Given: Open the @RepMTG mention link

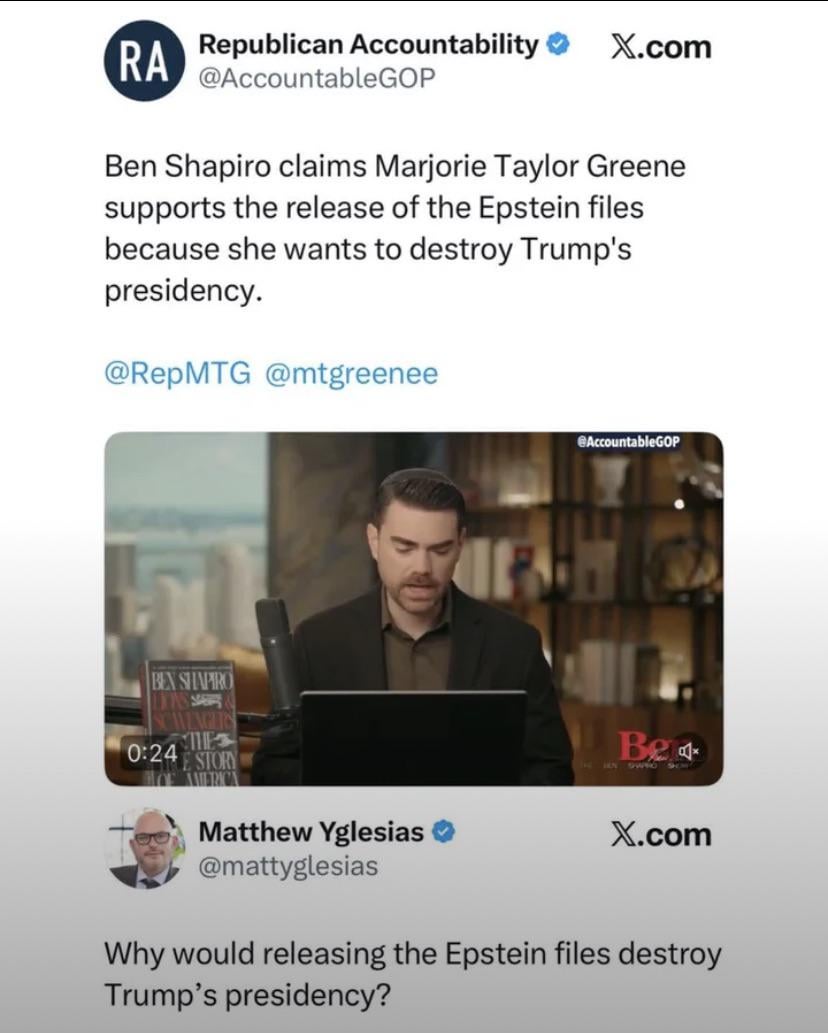Looking at the screenshot, I should coord(177,374).
